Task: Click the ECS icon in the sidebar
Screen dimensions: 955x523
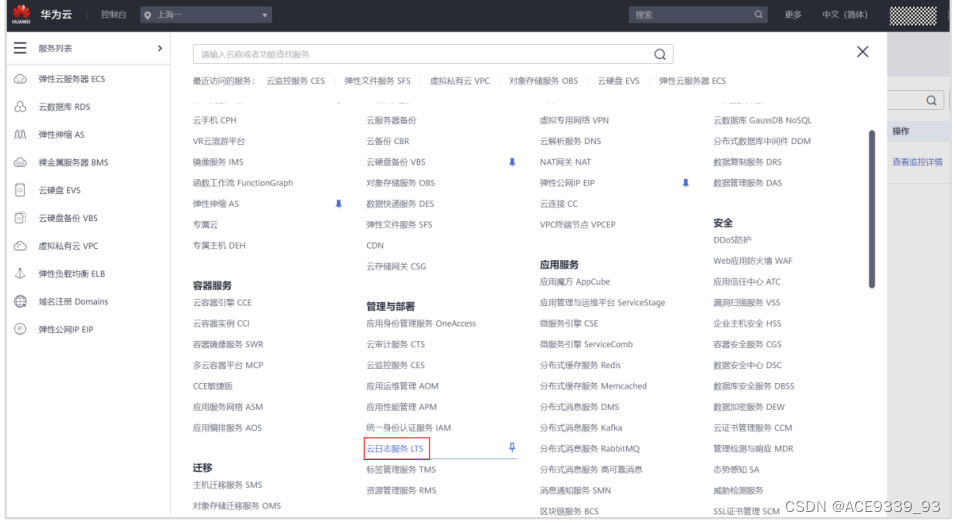Action: pyautogui.click(x=20, y=79)
